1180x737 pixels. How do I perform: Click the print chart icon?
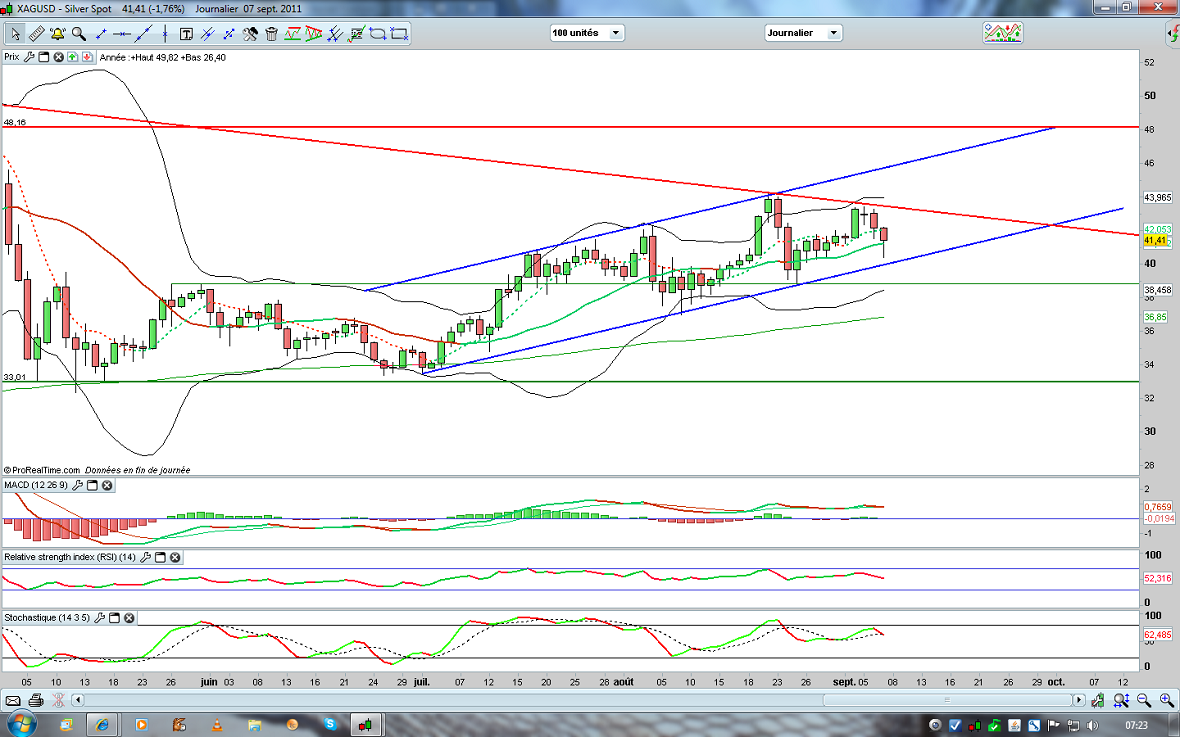click(37, 700)
